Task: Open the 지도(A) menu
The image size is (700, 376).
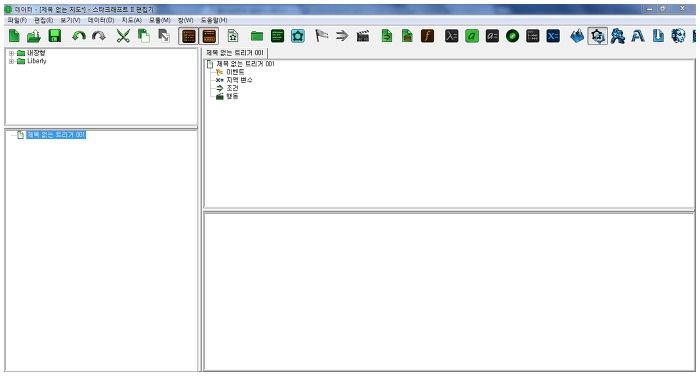Action: [x=131, y=20]
